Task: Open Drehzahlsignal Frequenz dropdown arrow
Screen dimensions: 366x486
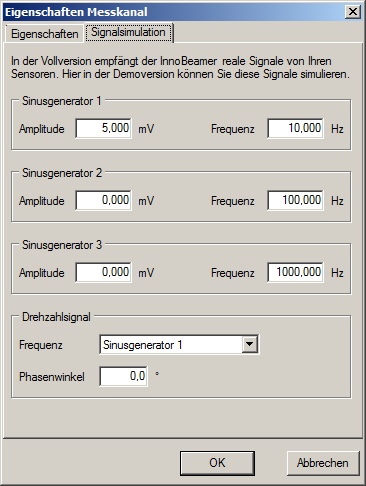Action: (x=250, y=344)
